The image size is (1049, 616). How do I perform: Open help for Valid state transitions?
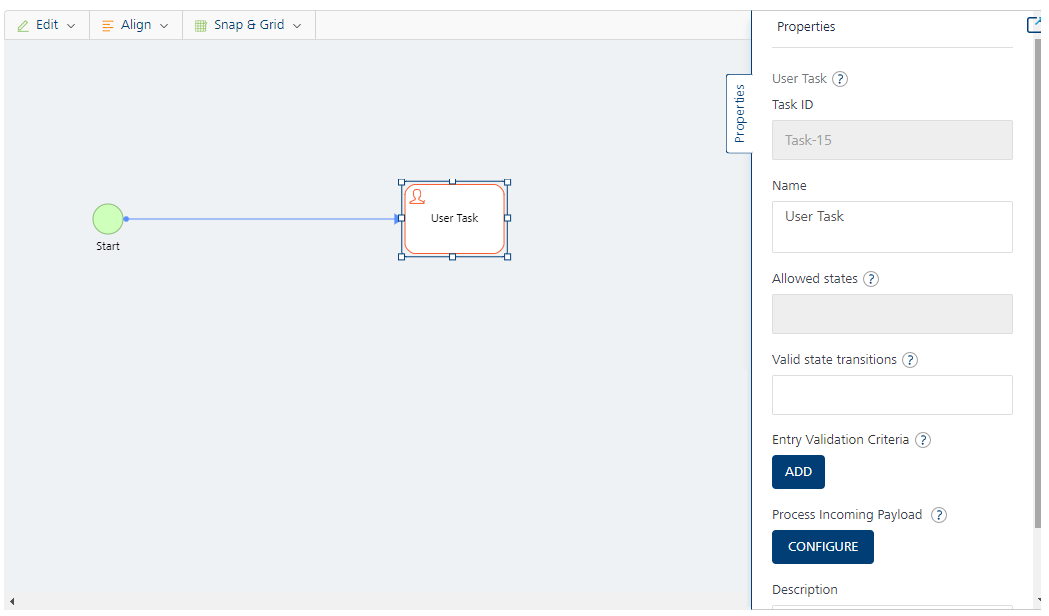click(910, 360)
